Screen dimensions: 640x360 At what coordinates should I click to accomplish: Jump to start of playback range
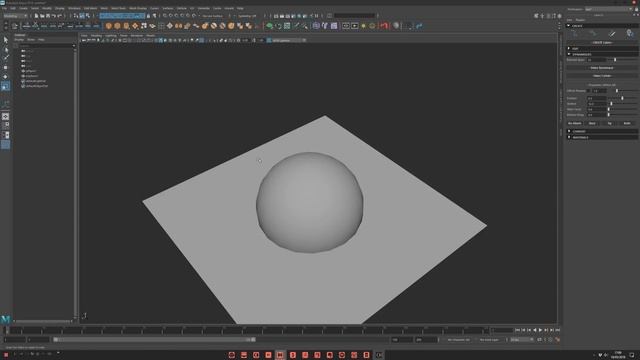point(518,330)
